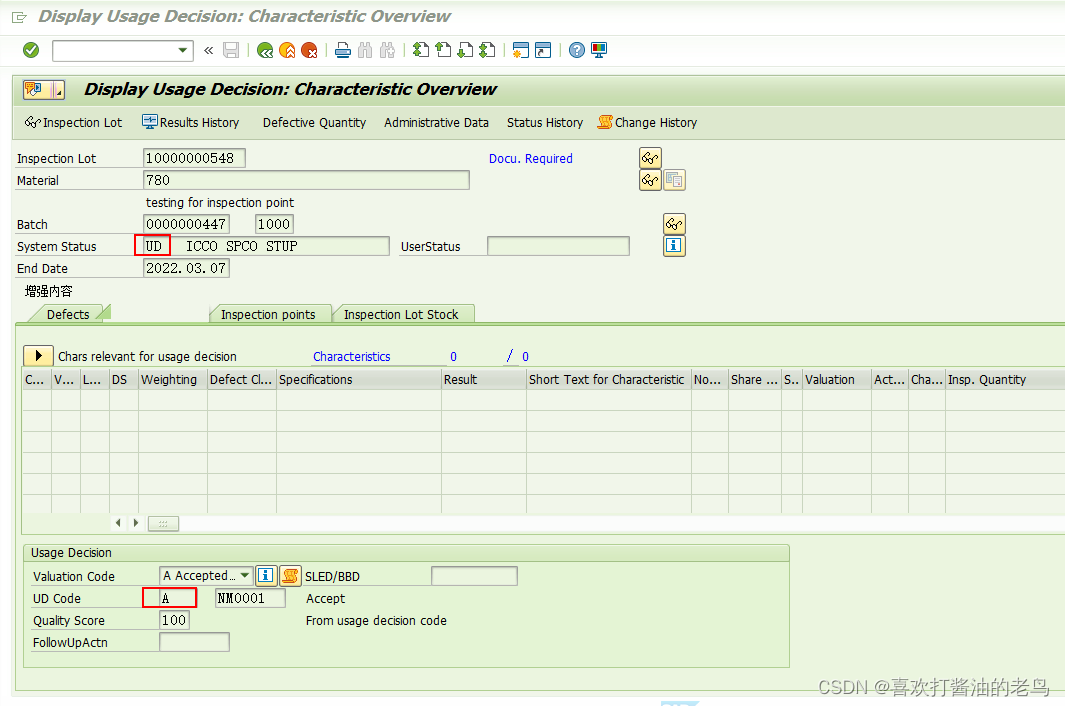Image resolution: width=1065 pixels, height=706 pixels.
Task: Click the table scroll left arrow
Action: (118, 523)
